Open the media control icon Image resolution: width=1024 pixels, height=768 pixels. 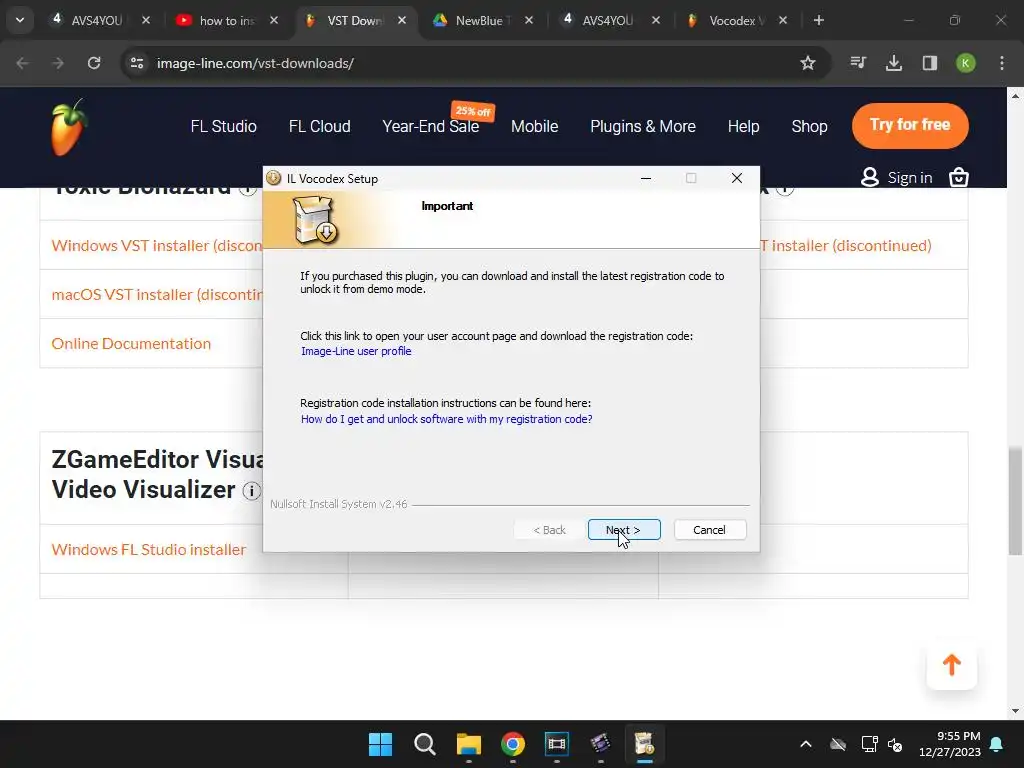tap(858, 63)
